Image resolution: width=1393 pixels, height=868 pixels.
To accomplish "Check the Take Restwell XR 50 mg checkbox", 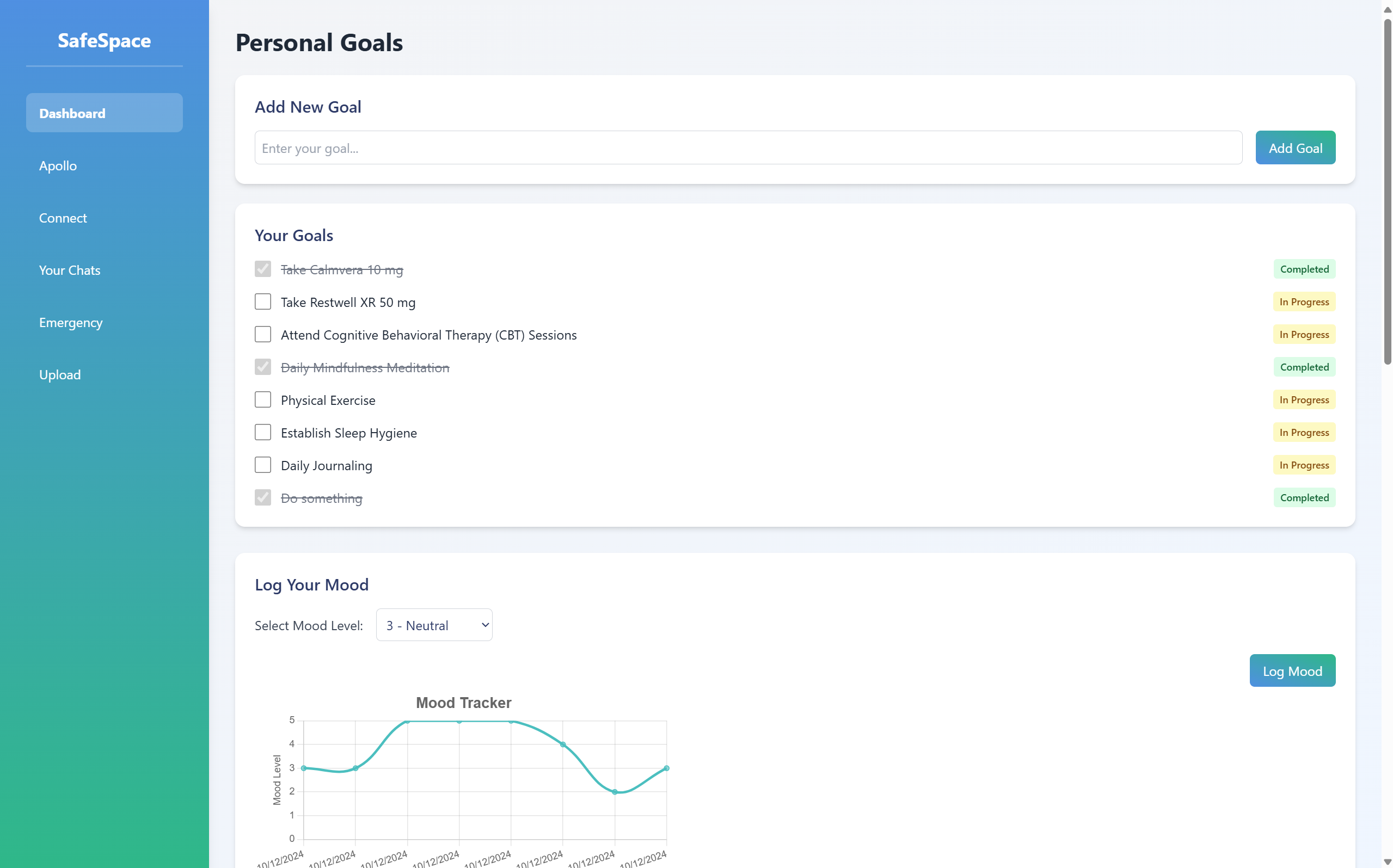I will coord(262,302).
